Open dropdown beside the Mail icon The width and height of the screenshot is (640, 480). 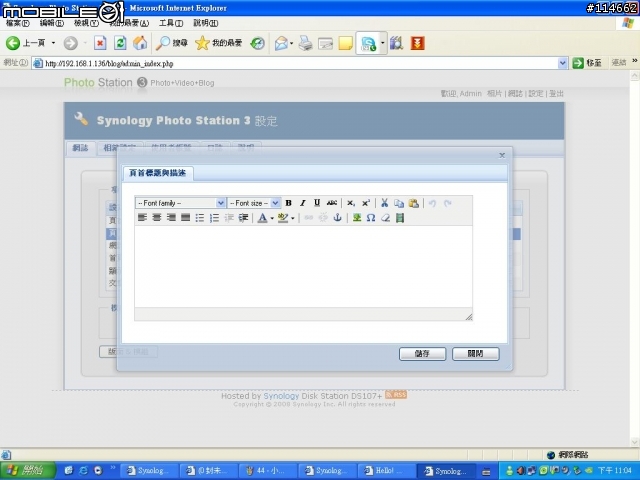click(x=291, y=43)
